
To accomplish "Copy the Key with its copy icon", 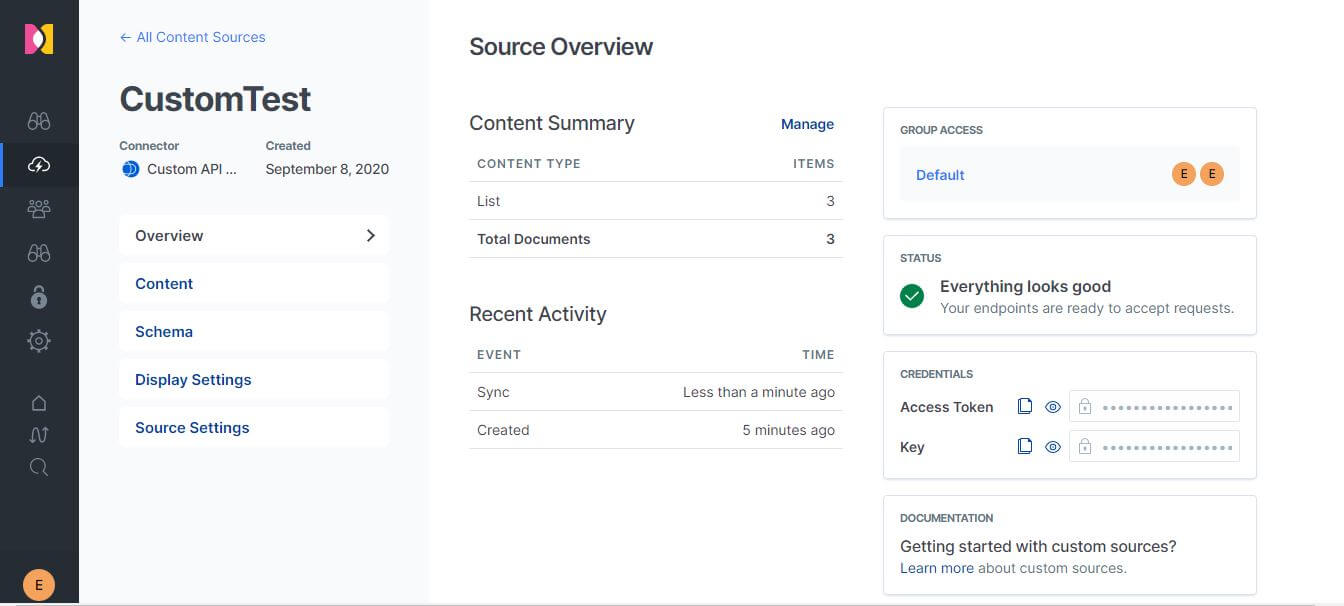I will [x=1025, y=446].
